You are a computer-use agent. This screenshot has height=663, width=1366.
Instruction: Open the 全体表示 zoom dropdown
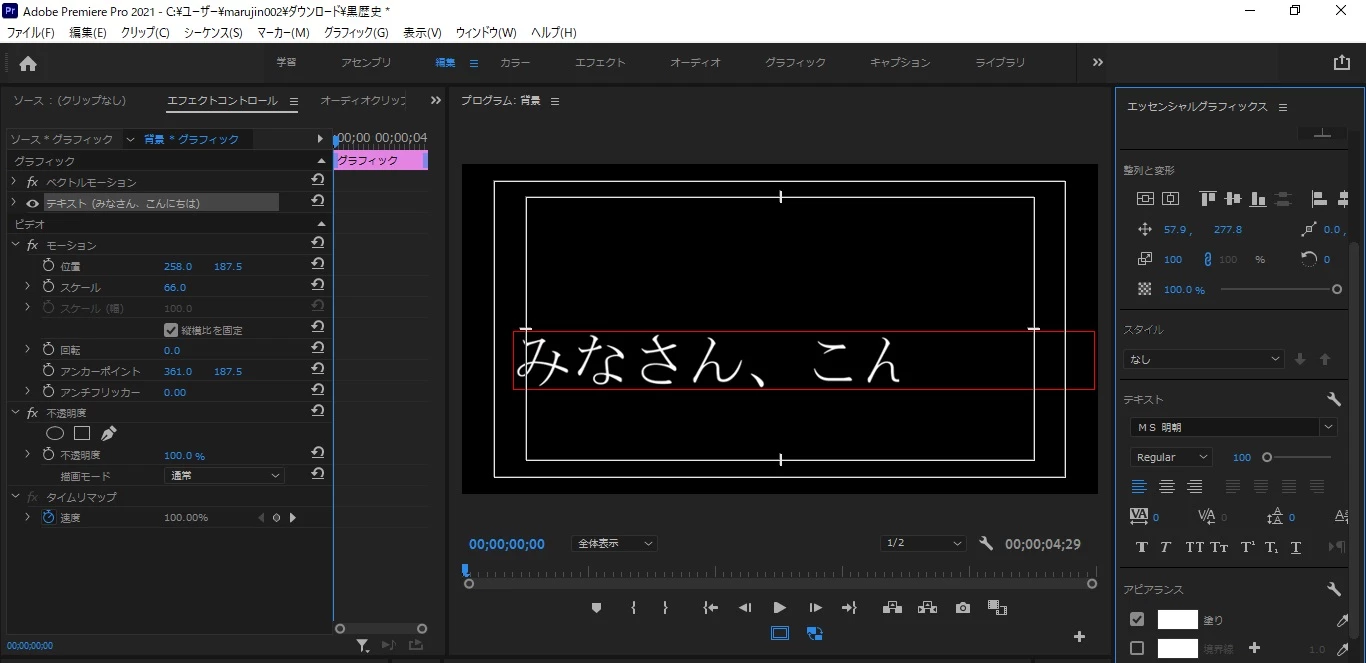point(614,543)
